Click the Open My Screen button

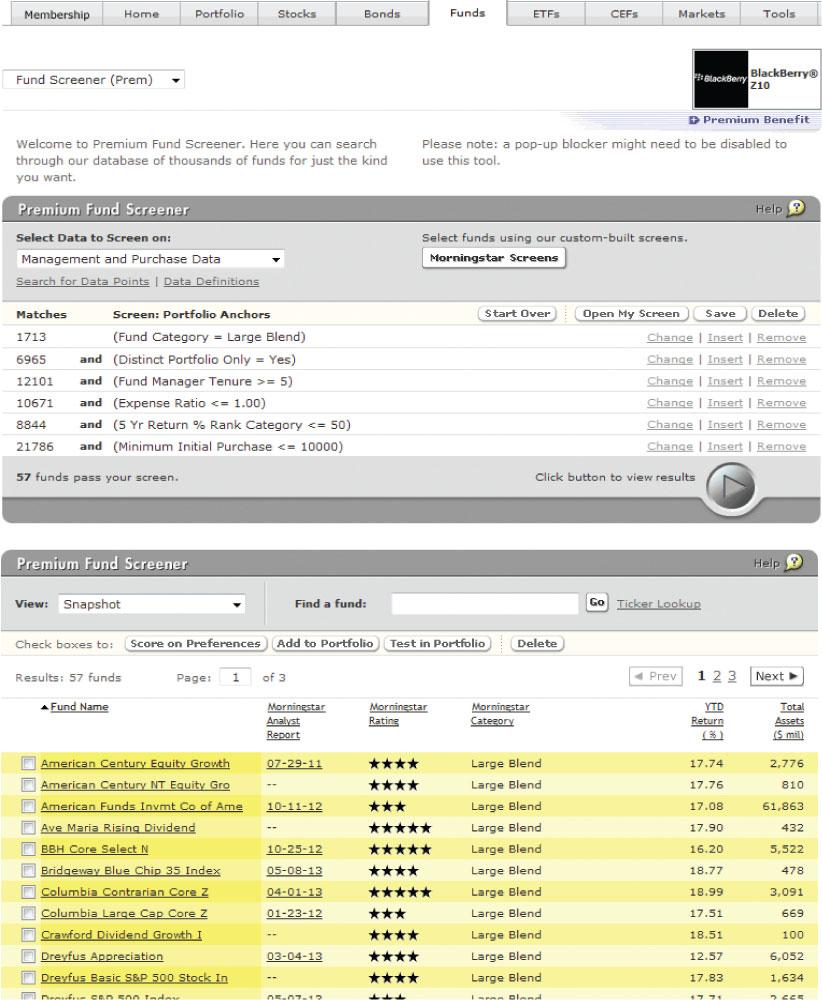pos(631,314)
